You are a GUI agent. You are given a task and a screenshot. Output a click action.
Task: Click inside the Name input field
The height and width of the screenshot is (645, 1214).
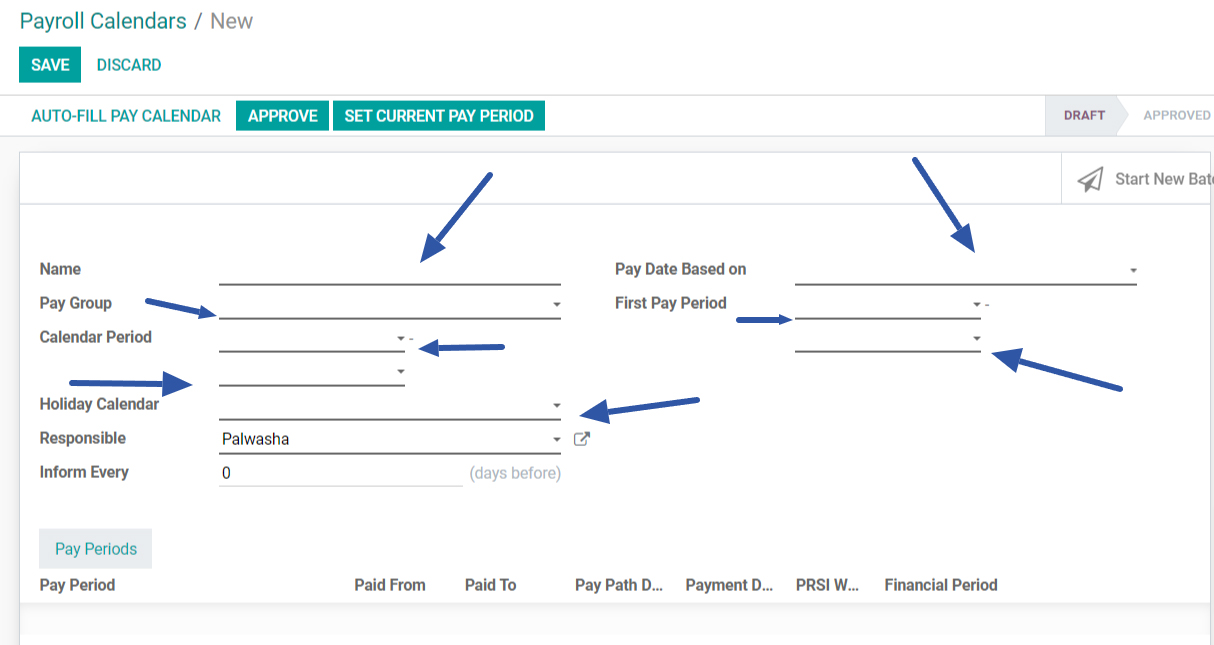click(x=390, y=269)
